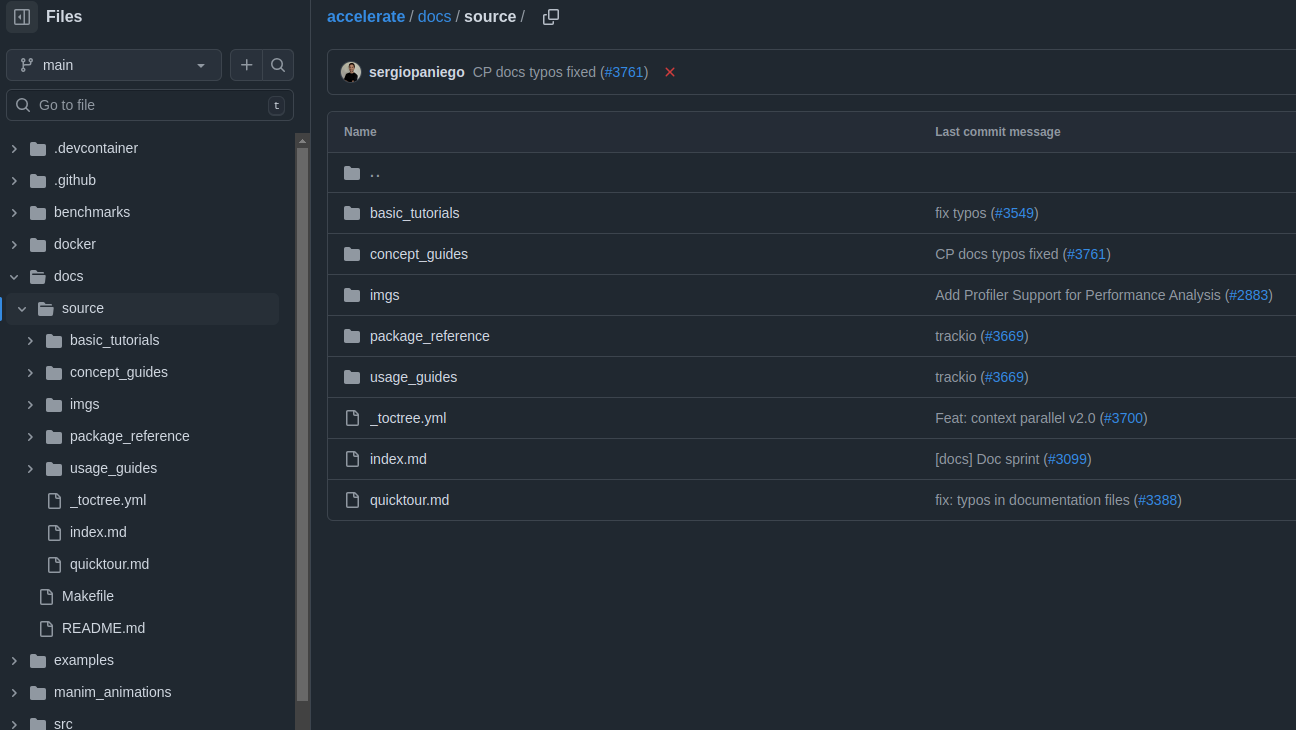The height and width of the screenshot is (730, 1296).
Task: Click the file icon beside quicktour.md
Action: coord(351,499)
